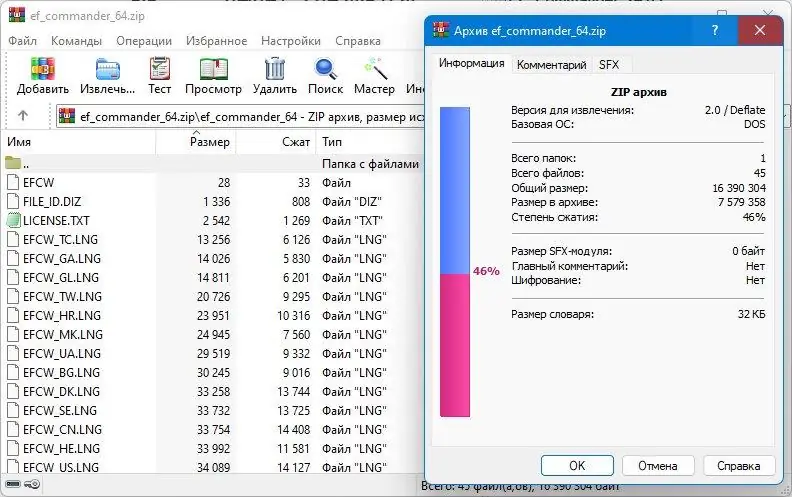
Task: Close the Архив ef_commander_64.zip dialog
Action: pyautogui.click(x=759, y=30)
